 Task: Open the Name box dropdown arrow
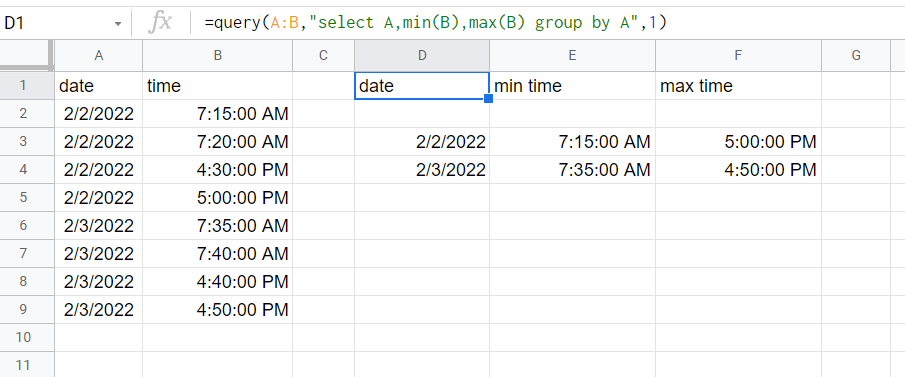point(118,24)
